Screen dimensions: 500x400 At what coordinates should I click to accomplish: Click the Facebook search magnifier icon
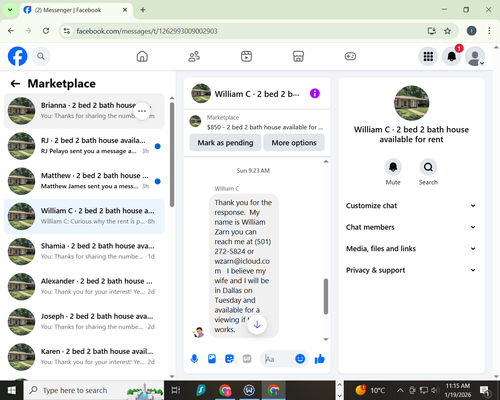pyautogui.click(x=41, y=56)
